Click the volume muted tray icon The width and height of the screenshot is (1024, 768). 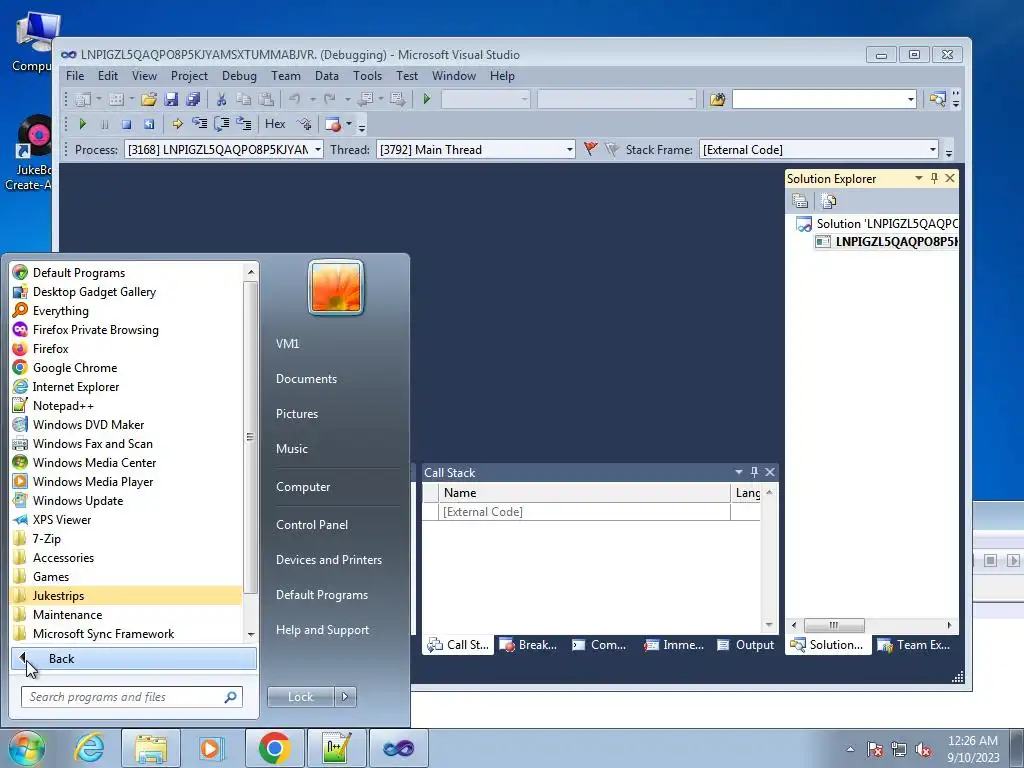click(x=923, y=750)
